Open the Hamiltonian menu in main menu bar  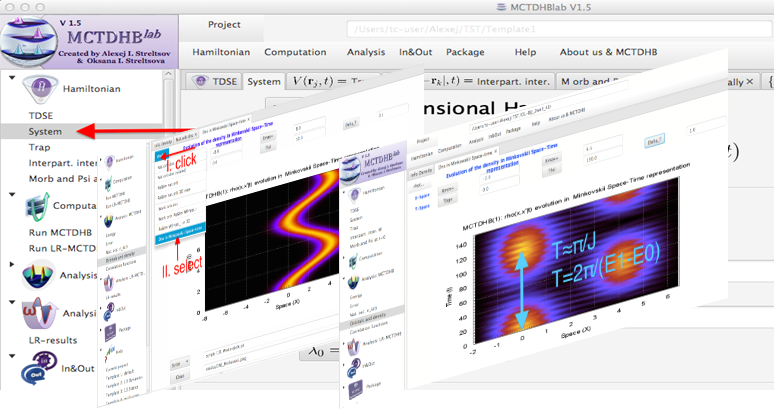click(x=221, y=52)
